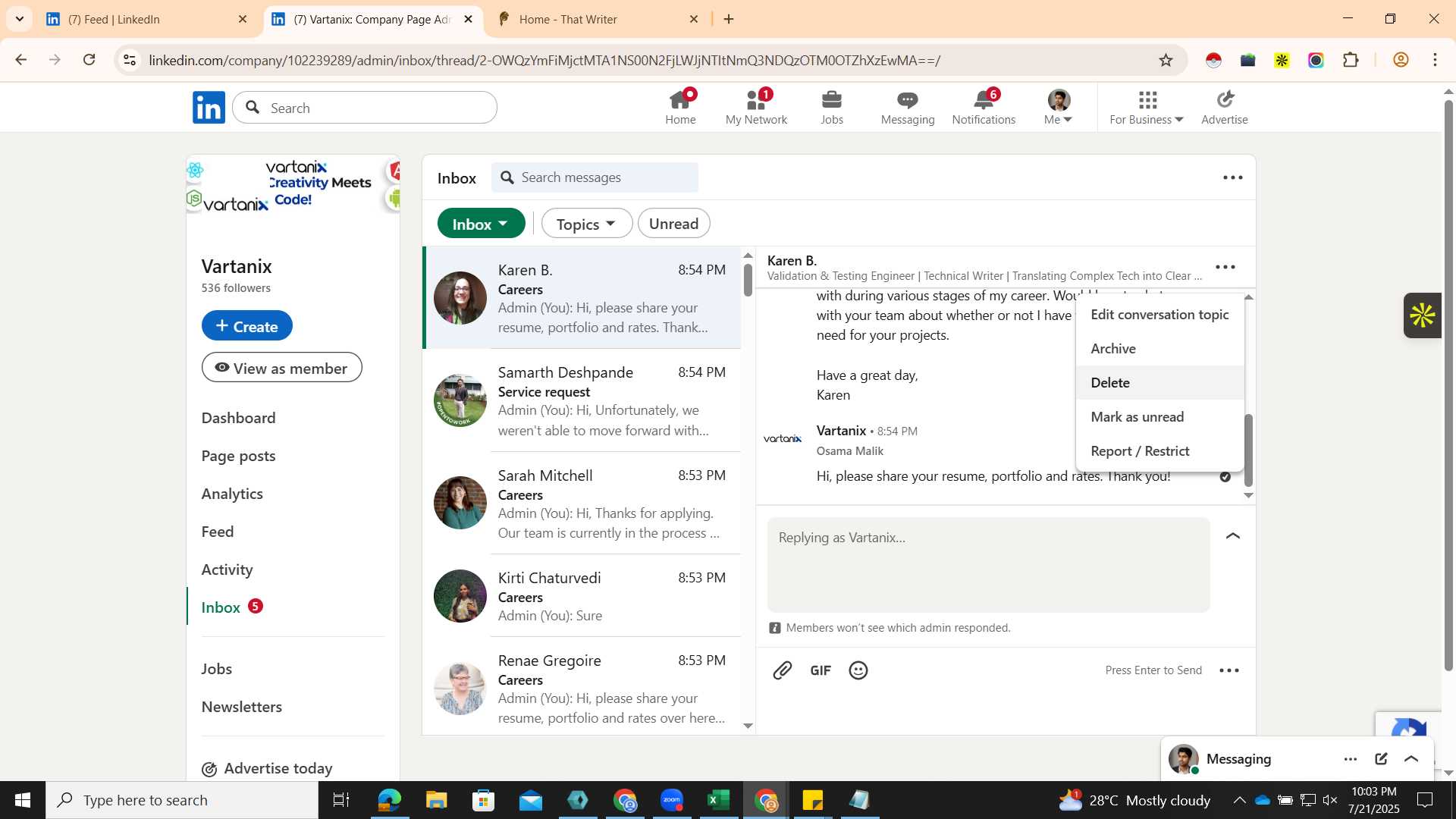Open Dashboard in sidebar
Viewport: 1456px width, 819px height.
tap(238, 418)
